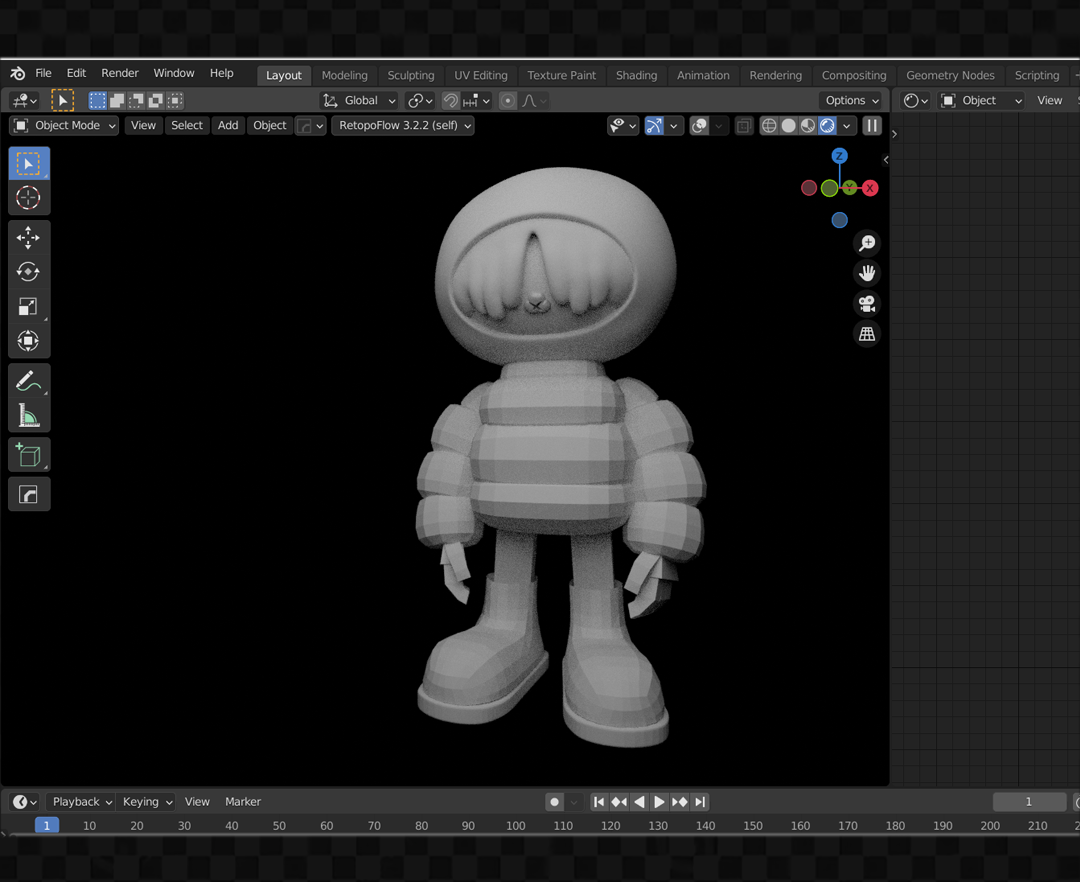Switch to the Geometry Nodes tab
The width and height of the screenshot is (1080, 882).
950,76
